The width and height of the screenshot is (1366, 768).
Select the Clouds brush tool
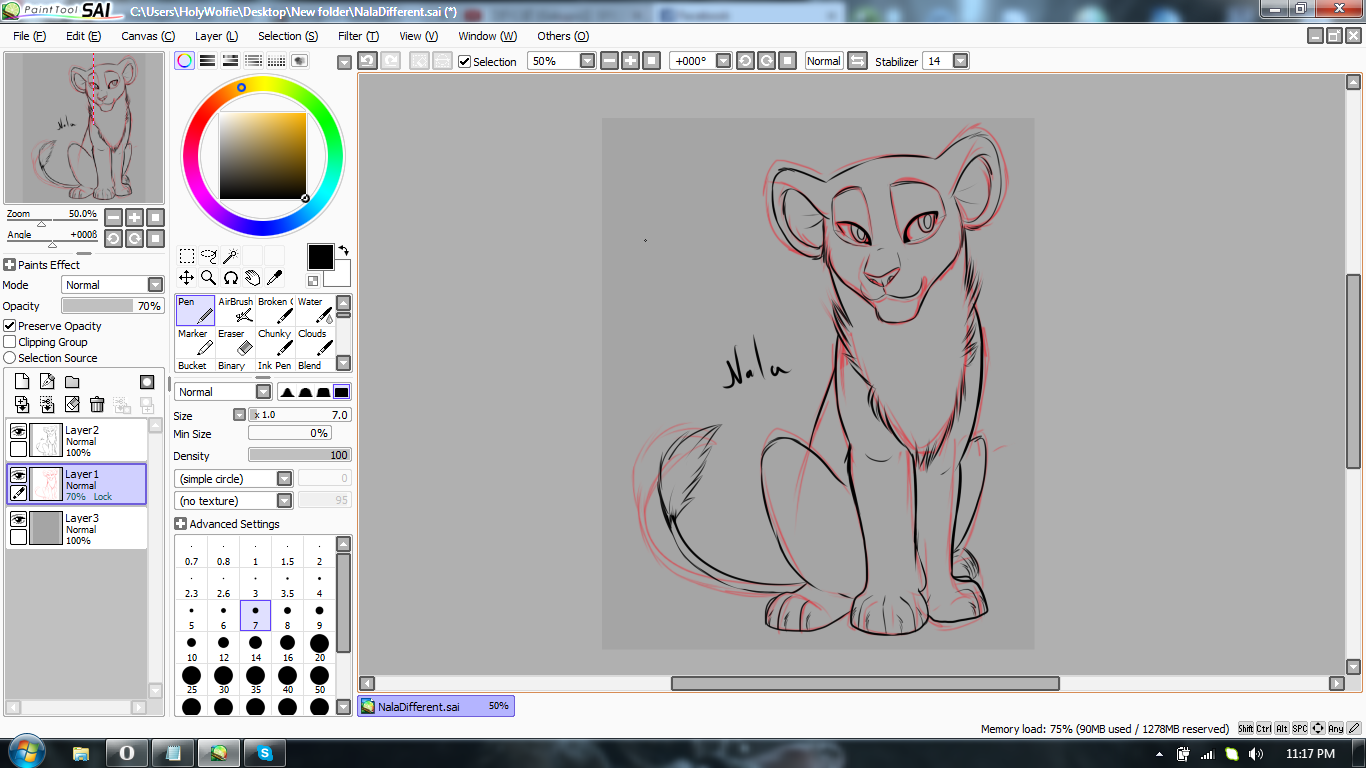tap(315, 342)
